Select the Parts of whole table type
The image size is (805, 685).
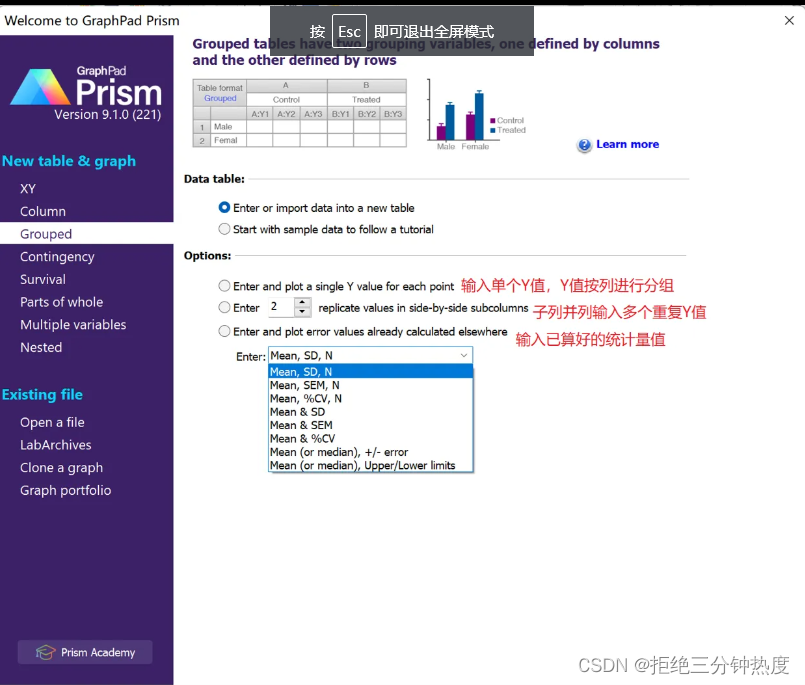pos(61,302)
